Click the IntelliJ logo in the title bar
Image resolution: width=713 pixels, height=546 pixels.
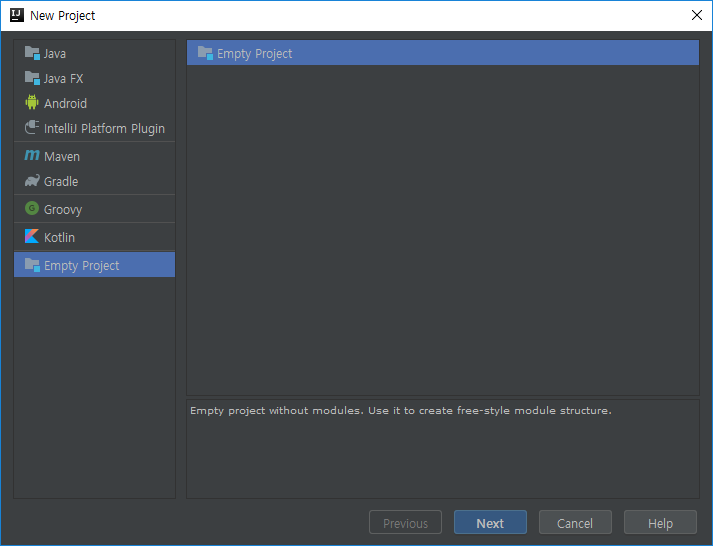coord(17,15)
